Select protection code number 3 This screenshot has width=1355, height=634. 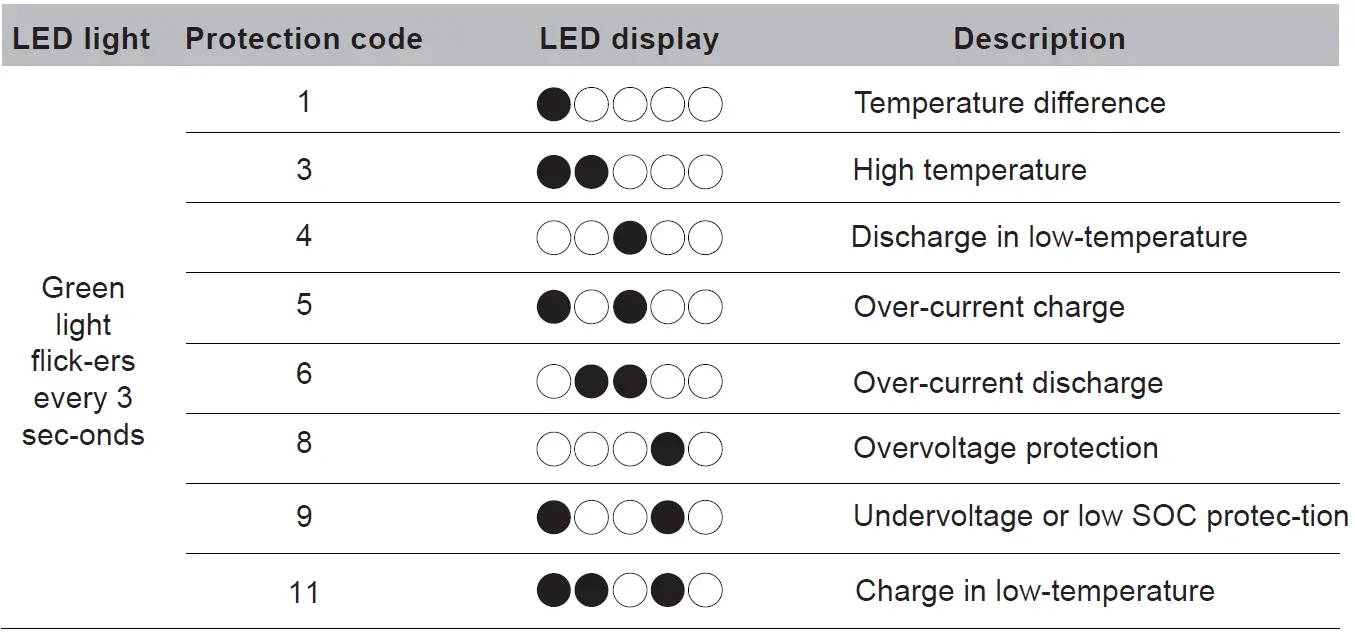coord(304,169)
